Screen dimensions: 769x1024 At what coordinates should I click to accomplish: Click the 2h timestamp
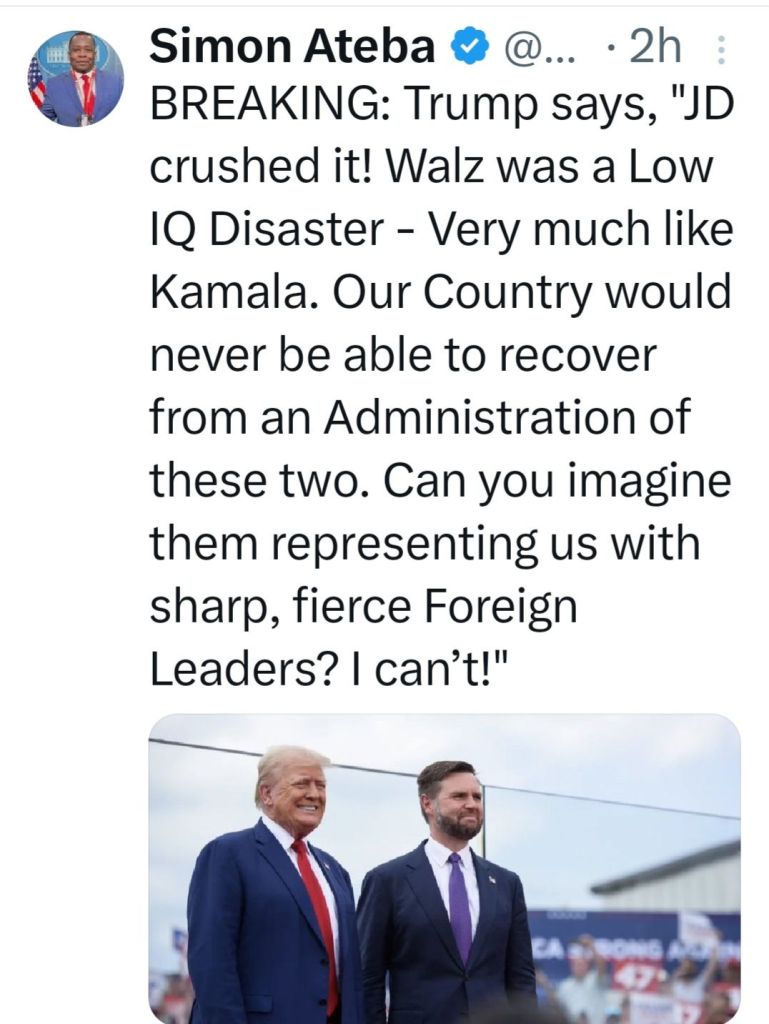651,48
